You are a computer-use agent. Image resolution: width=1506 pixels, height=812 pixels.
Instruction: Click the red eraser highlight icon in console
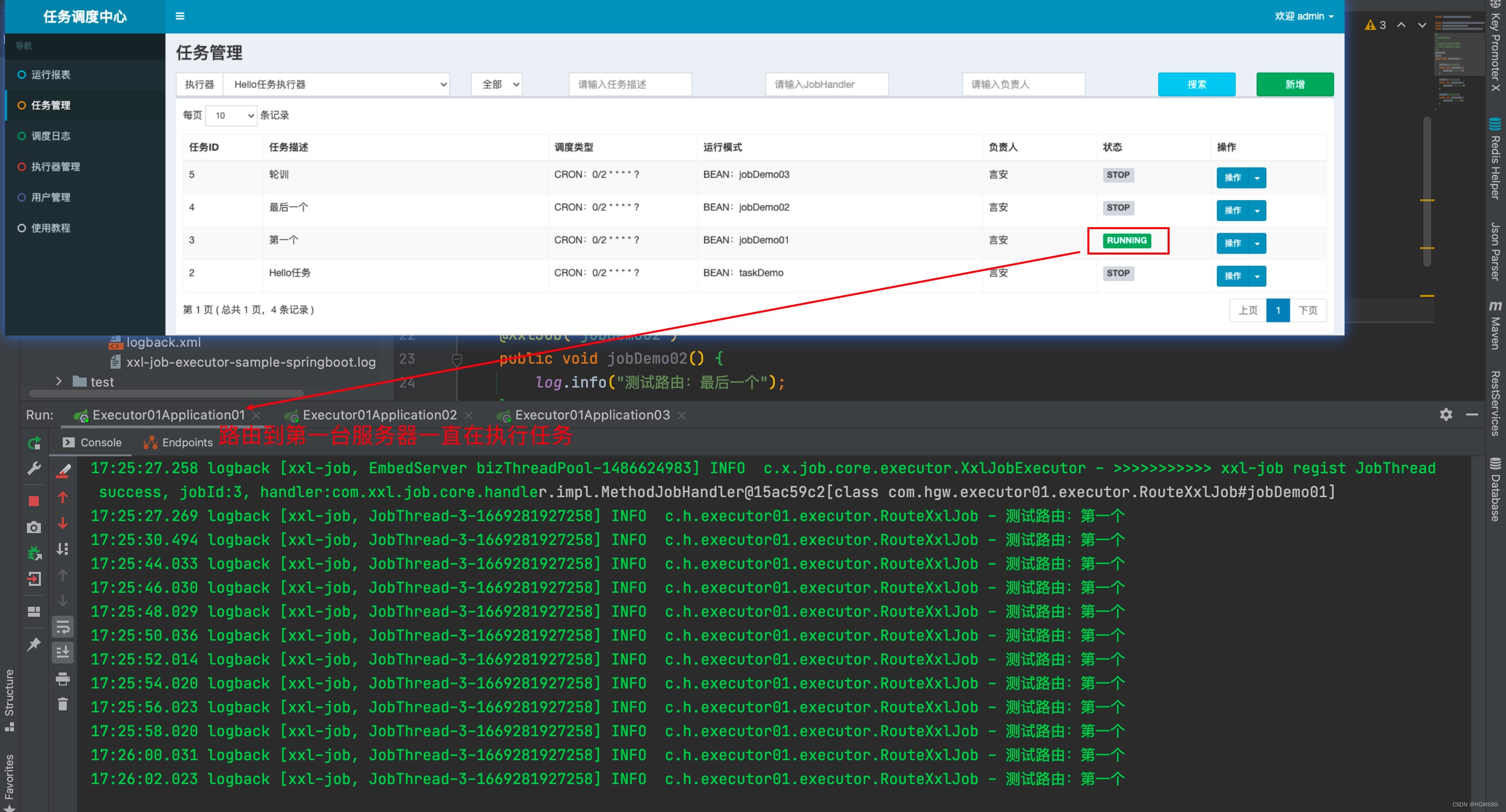click(x=63, y=471)
